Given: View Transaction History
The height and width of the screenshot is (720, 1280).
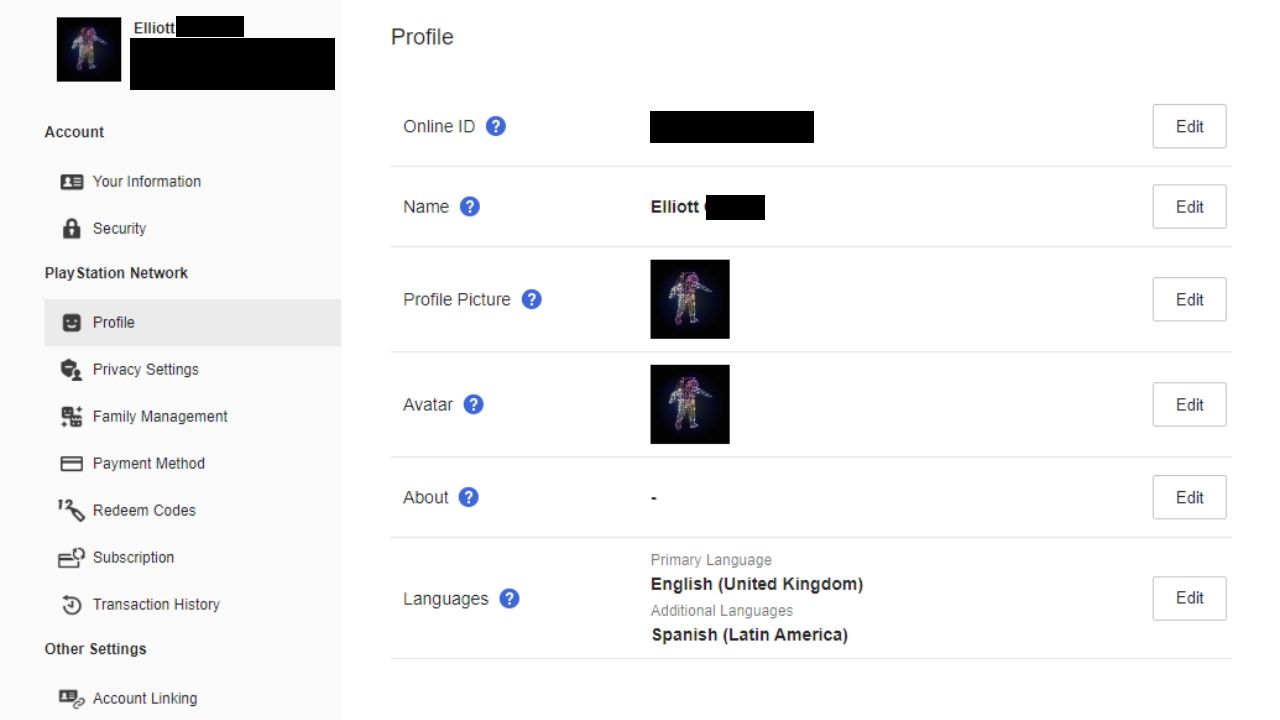Looking at the screenshot, I should click(x=156, y=605).
